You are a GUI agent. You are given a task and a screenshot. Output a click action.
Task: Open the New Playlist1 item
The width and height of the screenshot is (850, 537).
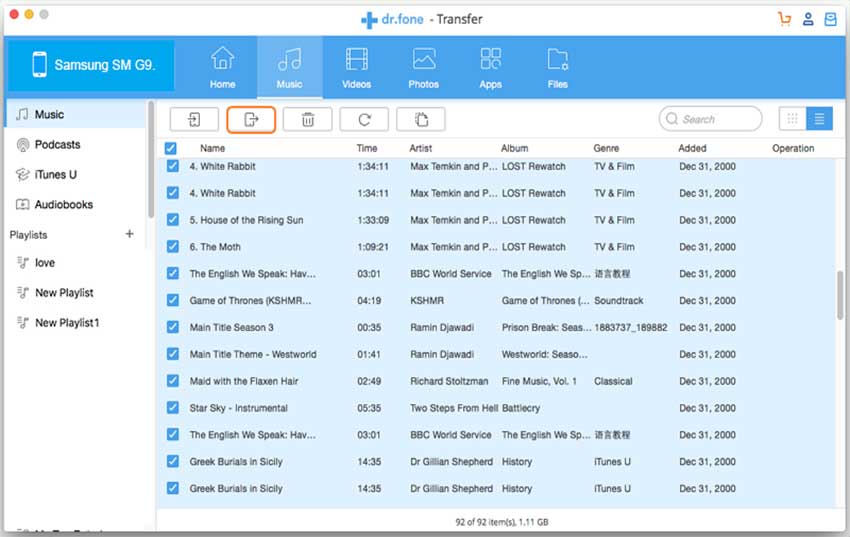pos(75,323)
